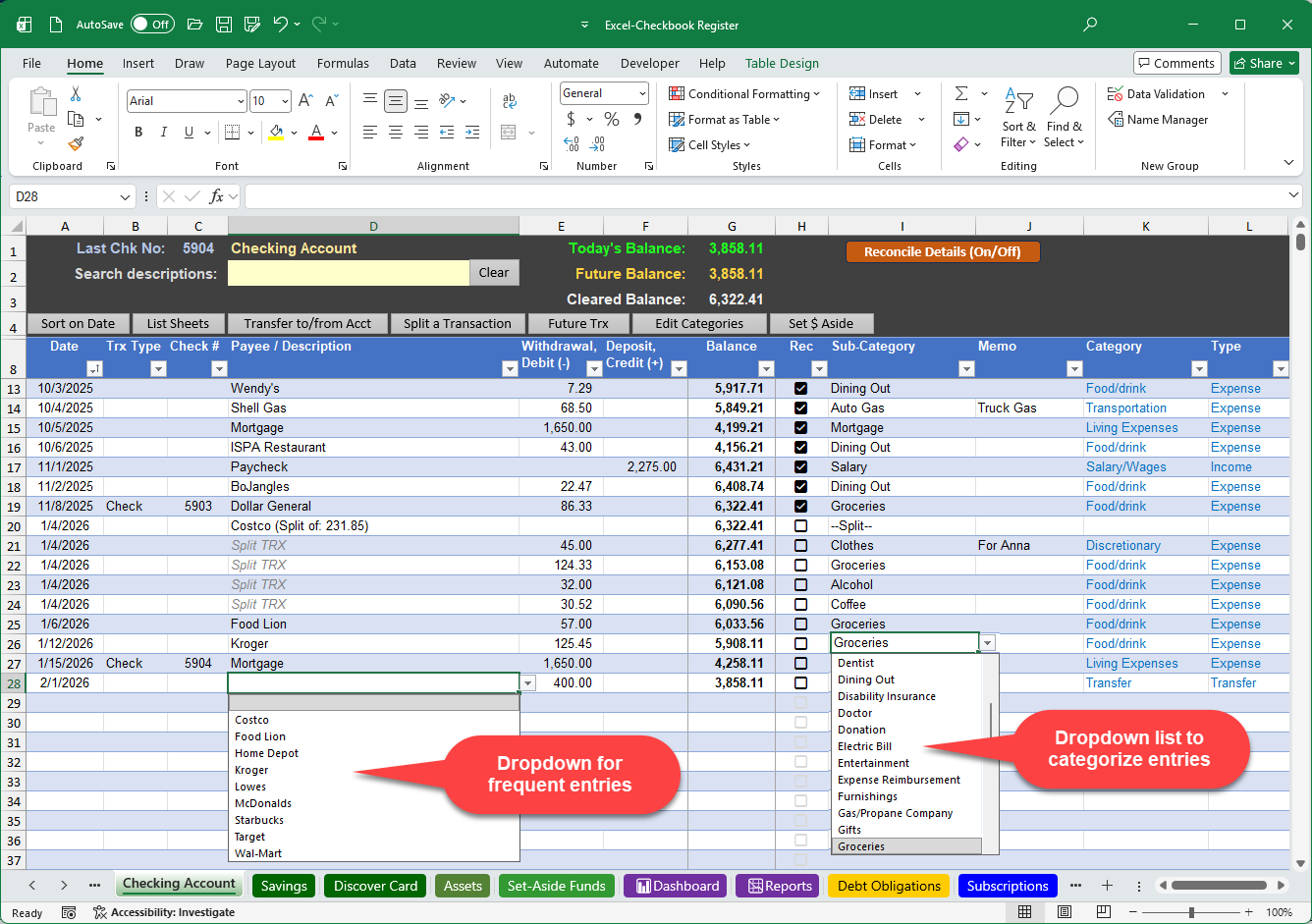Open Conditional Formatting options
Image resolution: width=1312 pixels, height=924 pixels.
click(743, 93)
